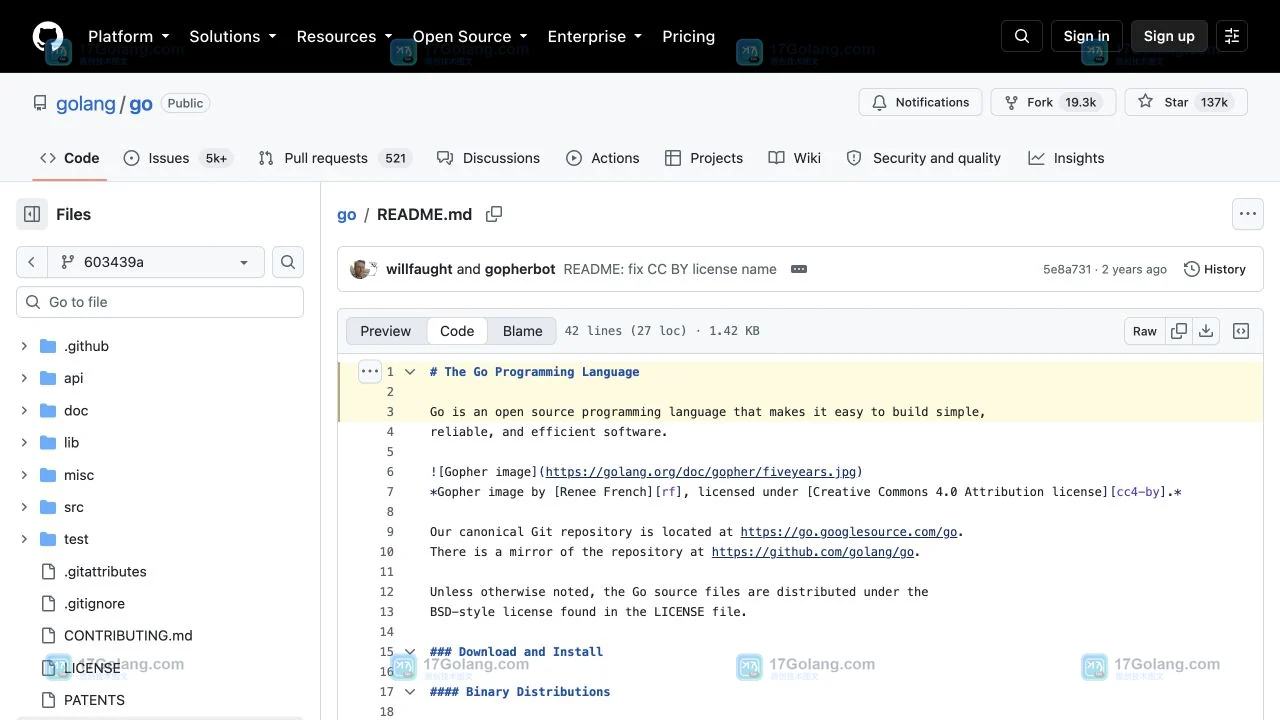Open the Discussions tab
Image resolution: width=1280 pixels, height=720 pixels.
pyautogui.click(x=488, y=158)
